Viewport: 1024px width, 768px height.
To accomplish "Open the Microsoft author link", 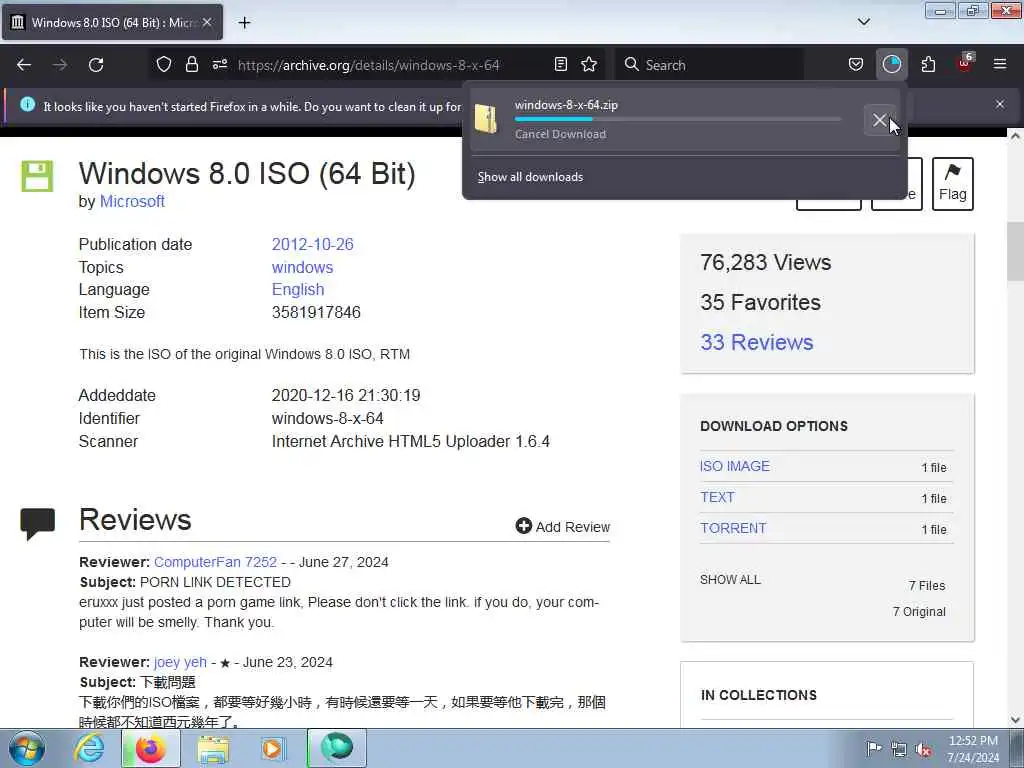I will (132, 201).
